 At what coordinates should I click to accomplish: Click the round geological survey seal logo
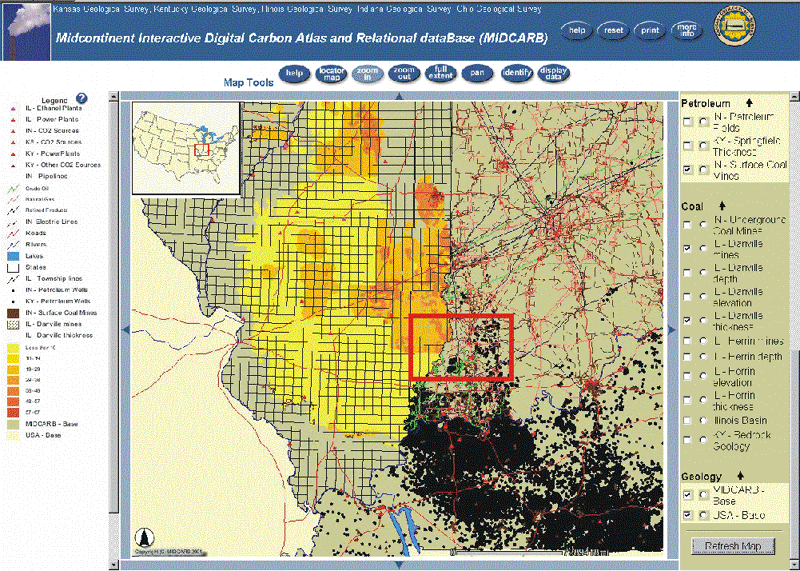tap(734, 27)
